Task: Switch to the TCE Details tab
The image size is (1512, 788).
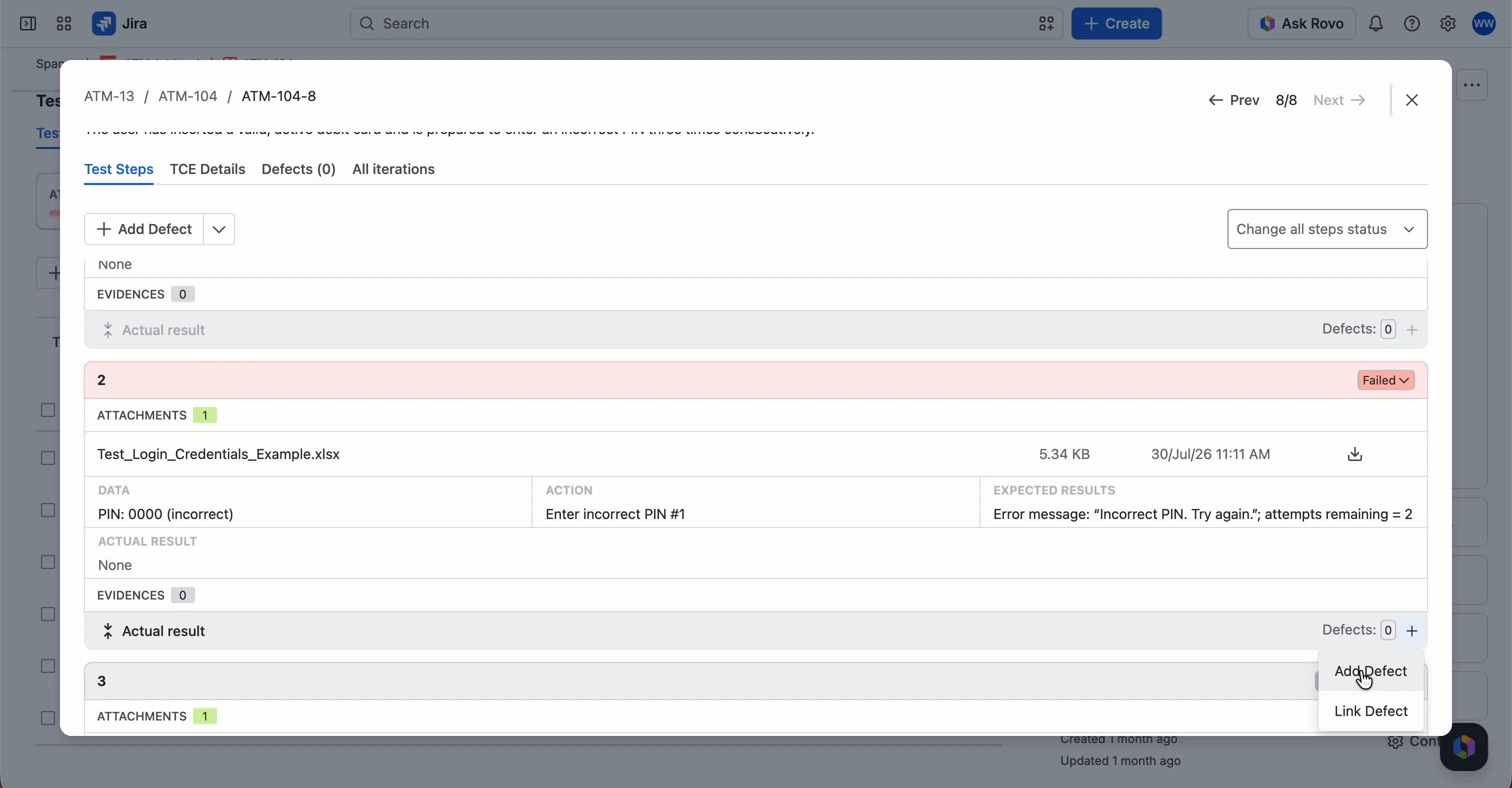Action: click(207, 169)
